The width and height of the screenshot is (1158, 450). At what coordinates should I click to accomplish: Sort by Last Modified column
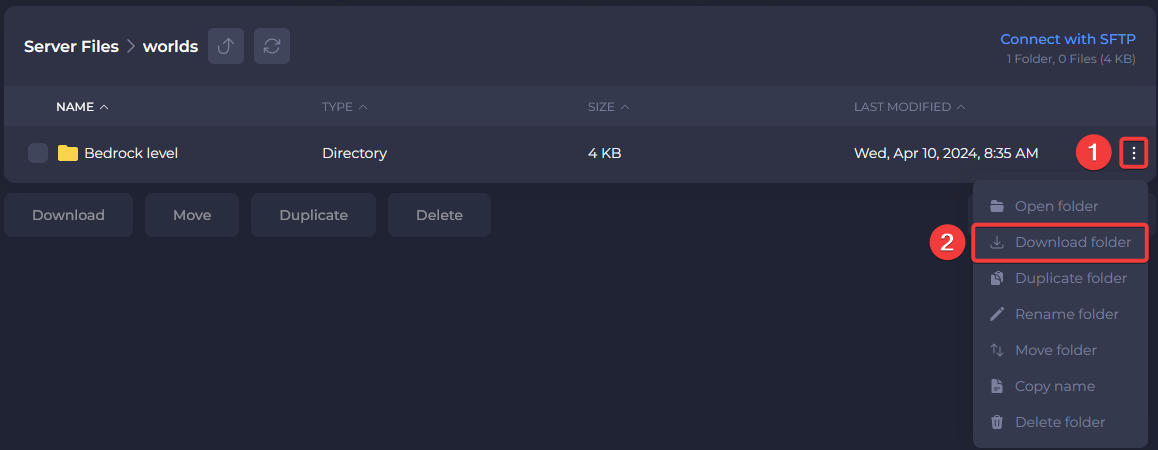pyautogui.click(x=909, y=107)
